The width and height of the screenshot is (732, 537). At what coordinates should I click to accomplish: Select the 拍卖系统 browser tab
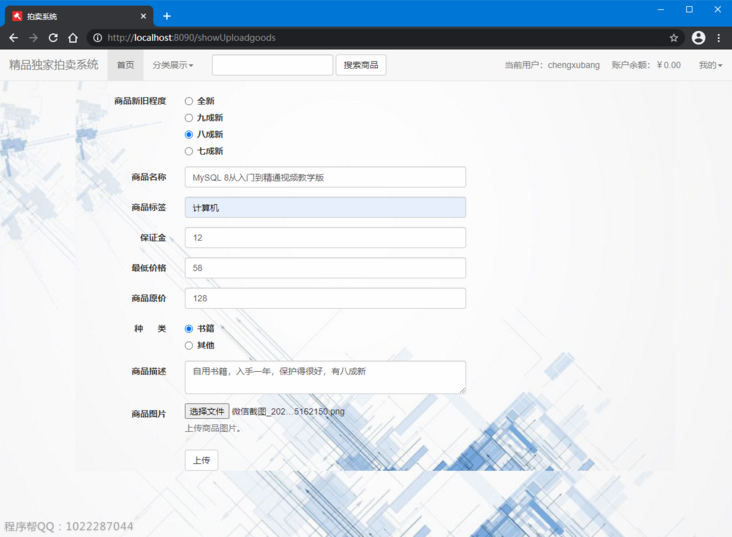click(x=79, y=16)
